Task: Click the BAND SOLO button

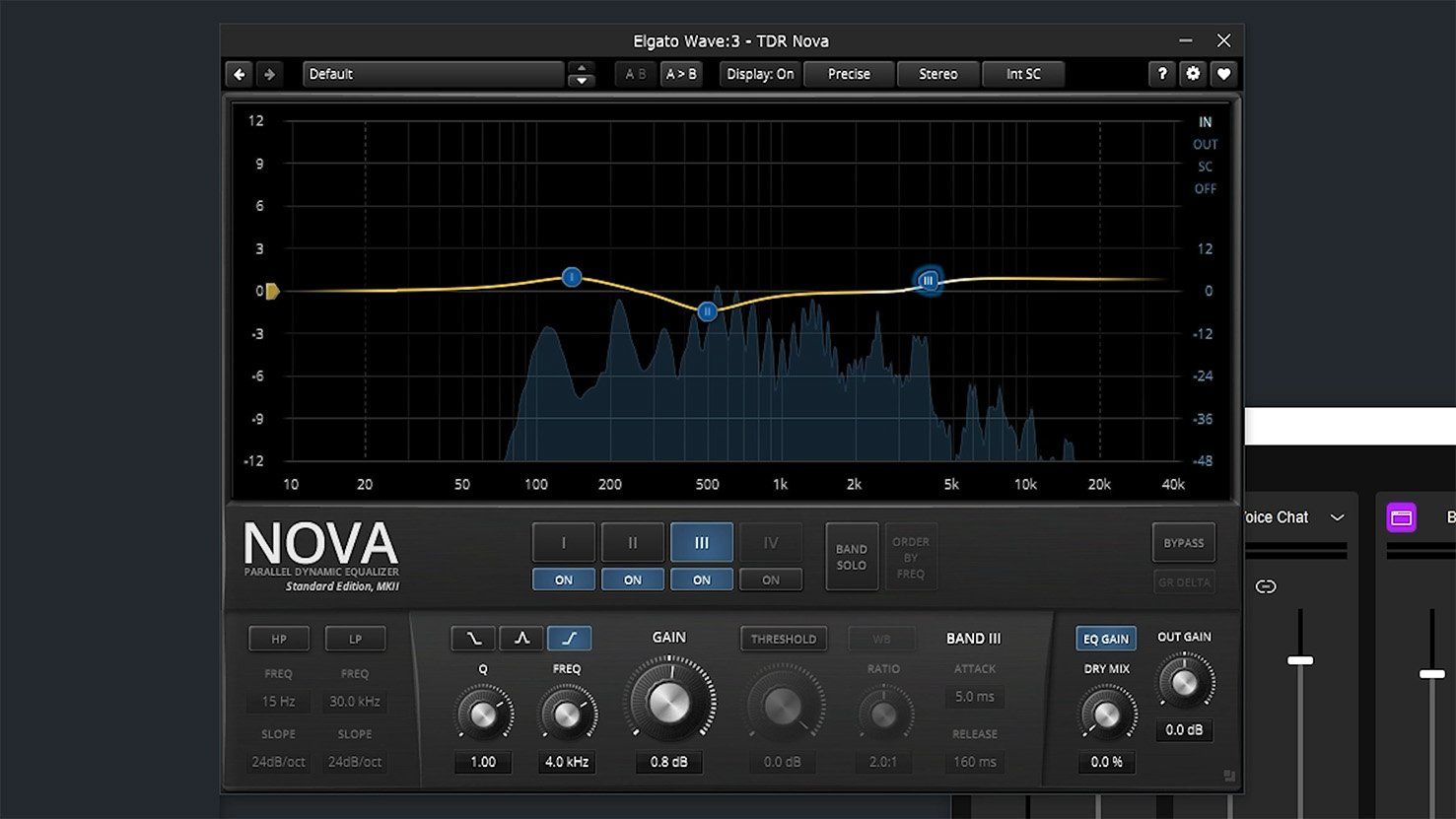Action: tap(851, 557)
